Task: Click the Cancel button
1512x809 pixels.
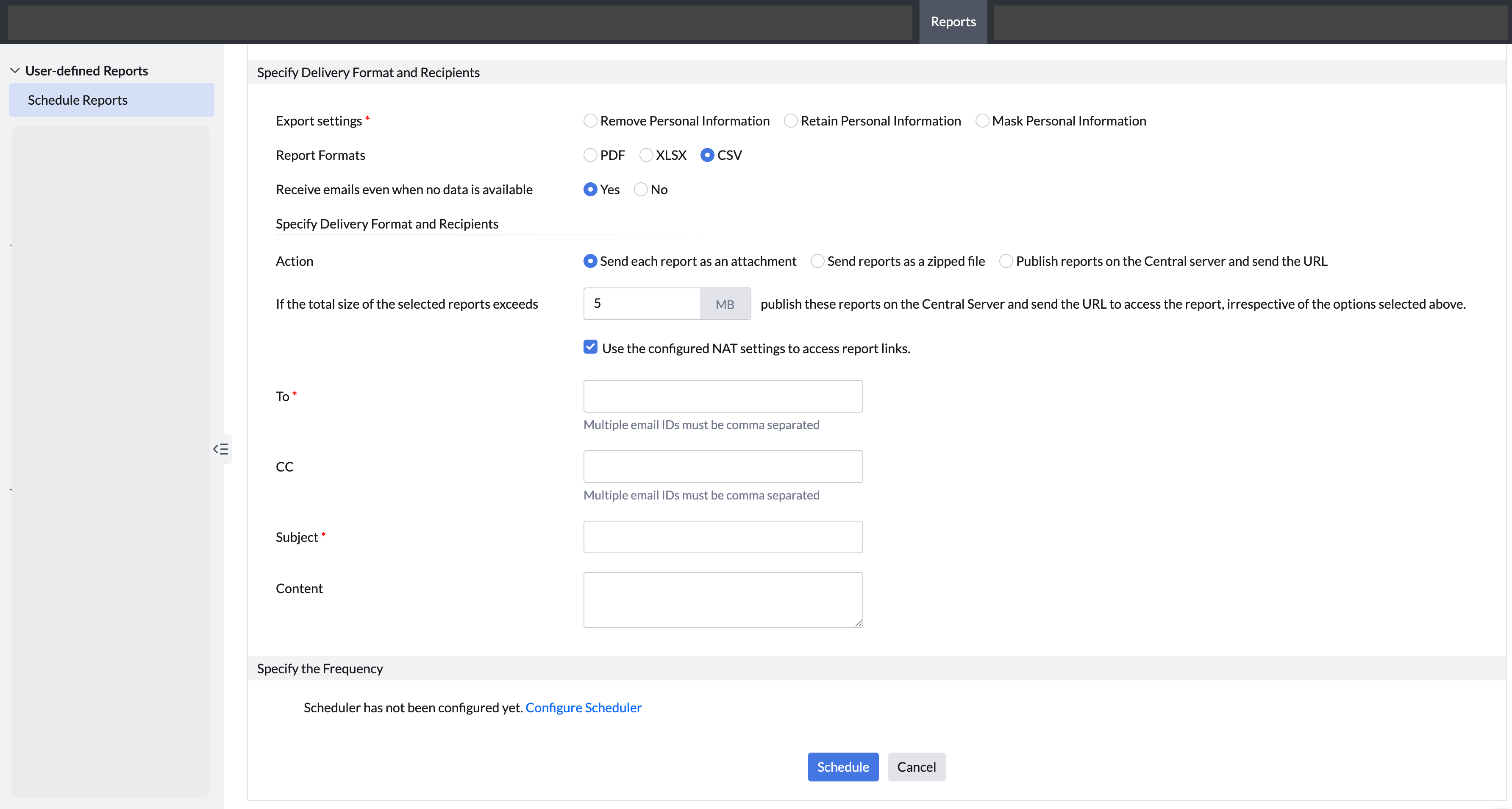Action: coord(916,767)
